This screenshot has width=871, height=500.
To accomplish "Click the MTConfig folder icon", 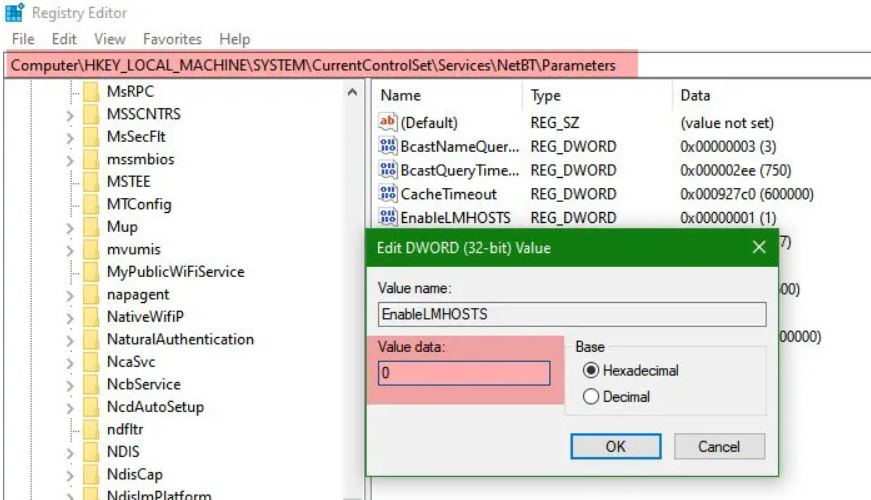I will tap(91, 204).
